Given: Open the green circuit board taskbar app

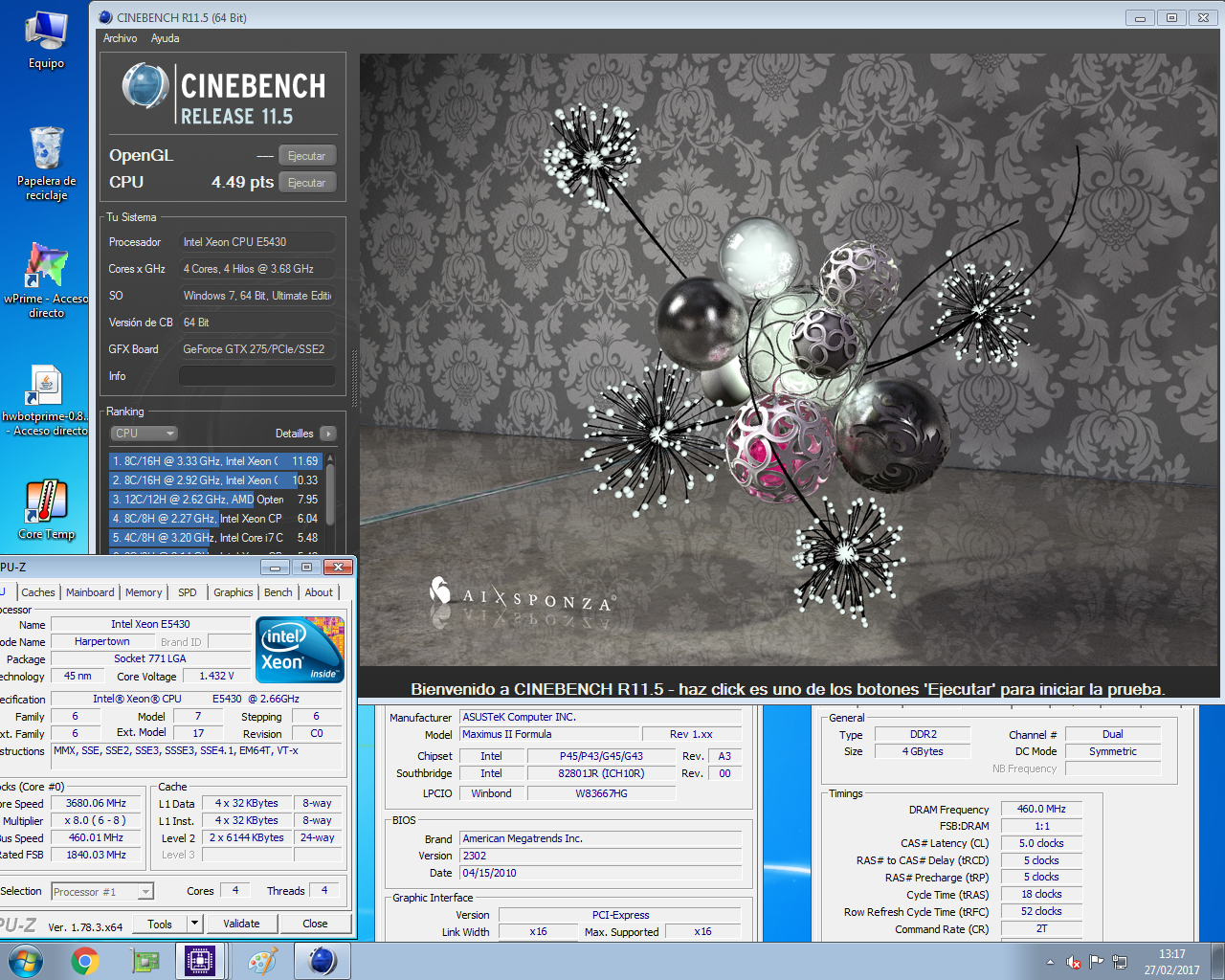Looking at the screenshot, I should click(x=145, y=961).
